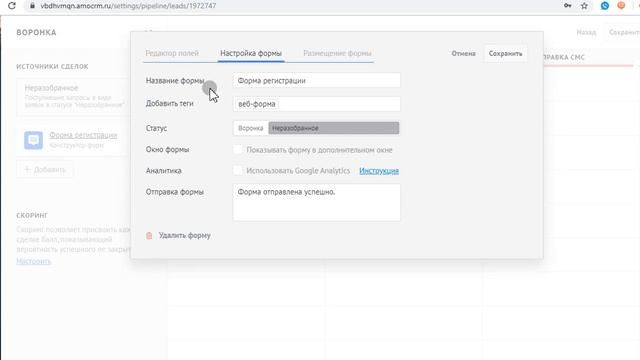The width and height of the screenshot is (640, 360).
Task: Save form with Сохранить button
Action: 505,53
